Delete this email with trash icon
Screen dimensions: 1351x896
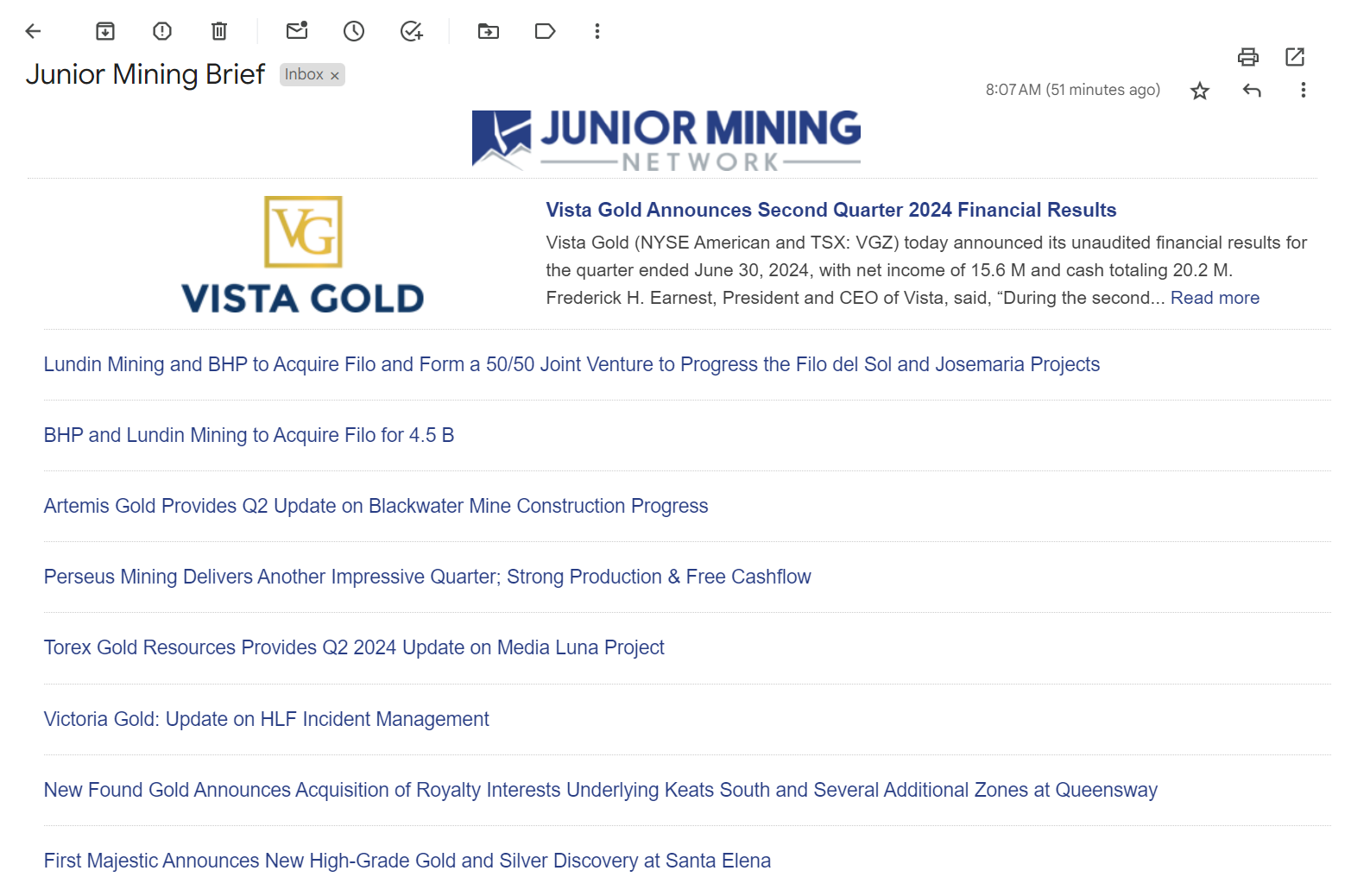click(x=219, y=31)
